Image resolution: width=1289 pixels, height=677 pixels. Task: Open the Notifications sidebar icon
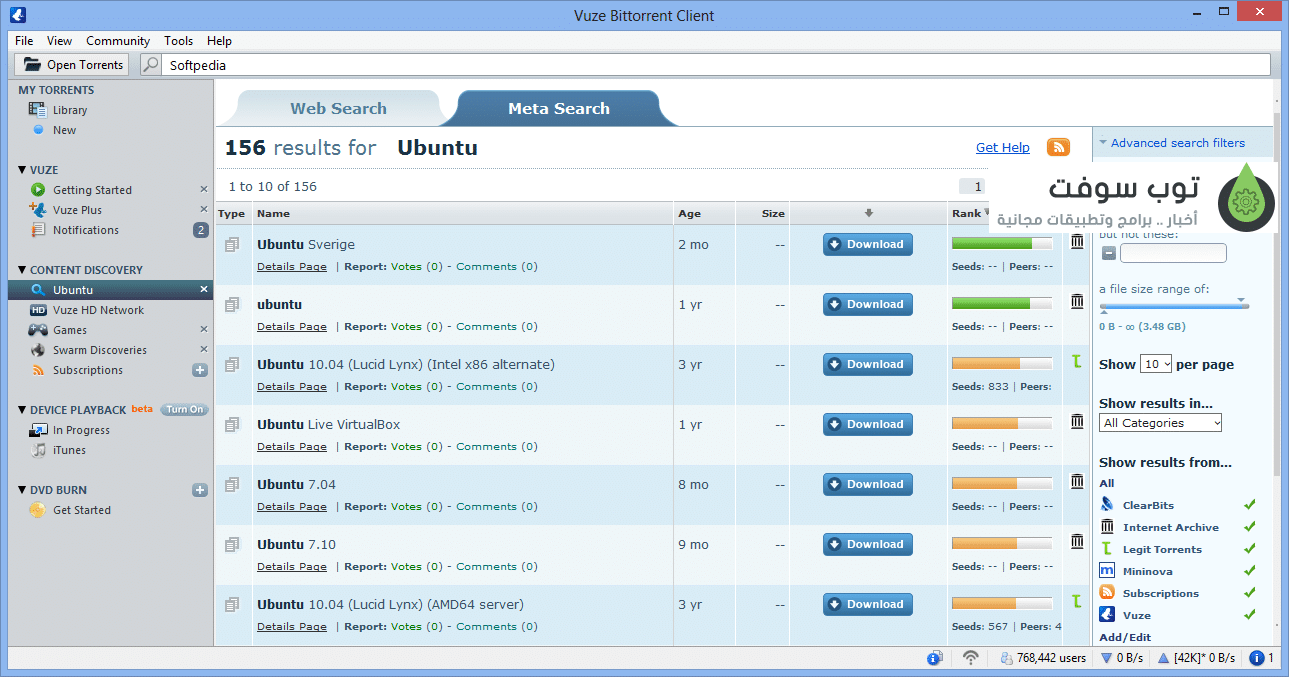[38, 230]
